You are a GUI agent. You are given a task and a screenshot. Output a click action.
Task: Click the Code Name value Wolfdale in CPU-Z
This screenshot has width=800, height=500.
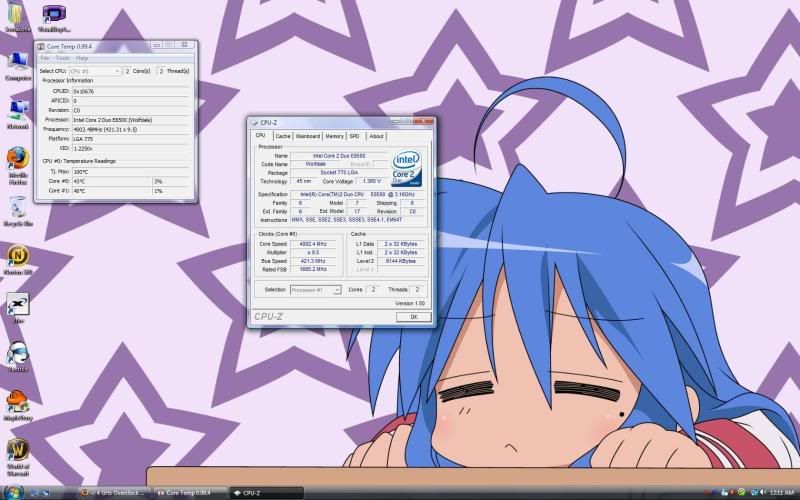pyautogui.click(x=315, y=164)
